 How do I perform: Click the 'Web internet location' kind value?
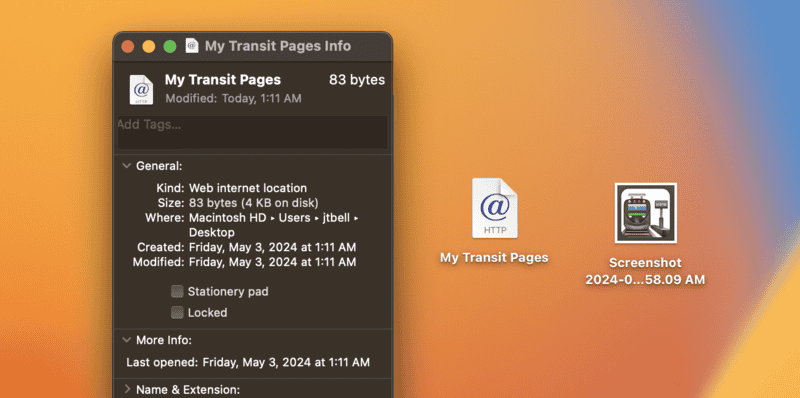[x=248, y=188]
